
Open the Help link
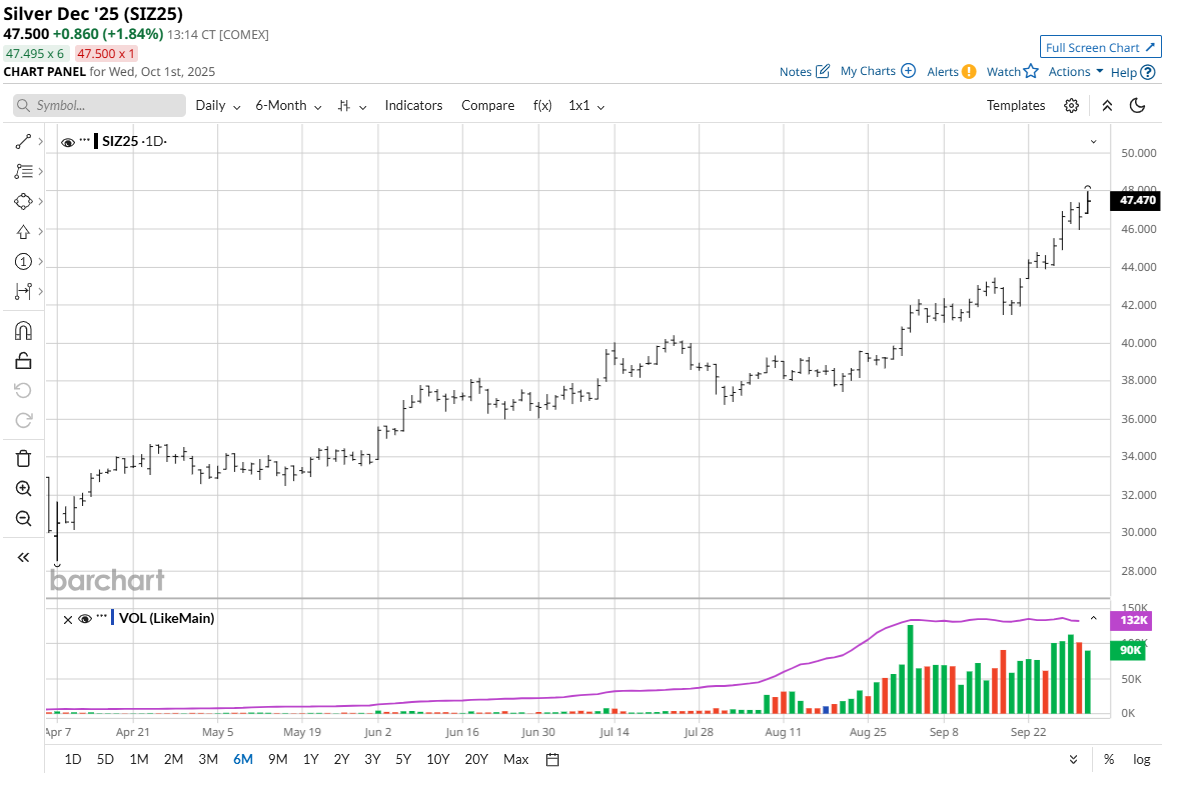pyautogui.click(x=1133, y=72)
